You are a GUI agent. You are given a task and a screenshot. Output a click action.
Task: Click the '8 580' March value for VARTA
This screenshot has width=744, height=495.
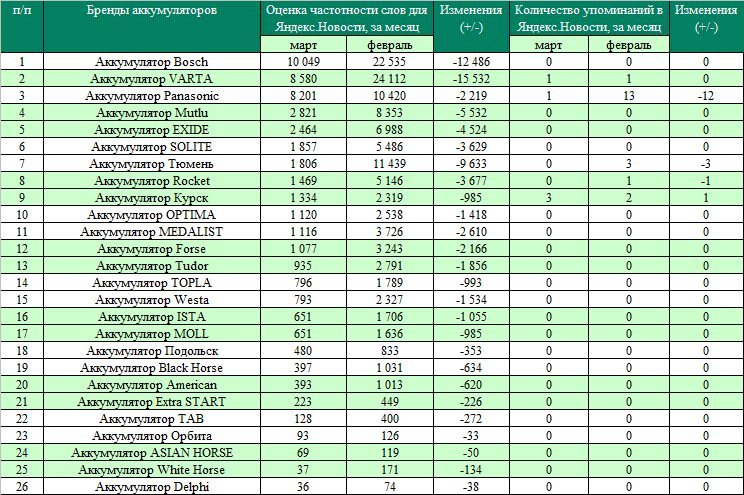click(304, 79)
